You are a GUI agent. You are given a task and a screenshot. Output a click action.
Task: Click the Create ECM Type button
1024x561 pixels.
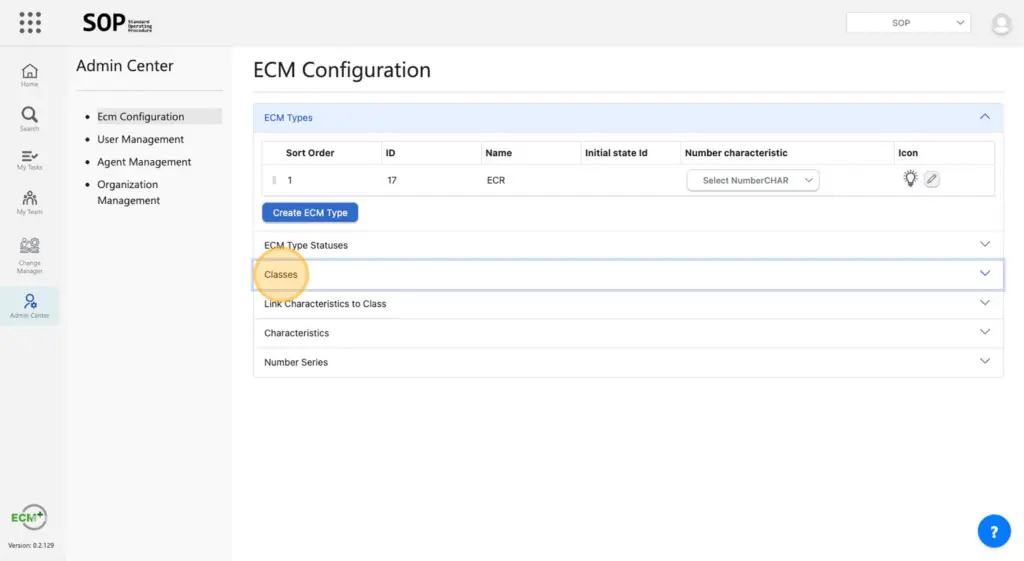pyautogui.click(x=310, y=213)
